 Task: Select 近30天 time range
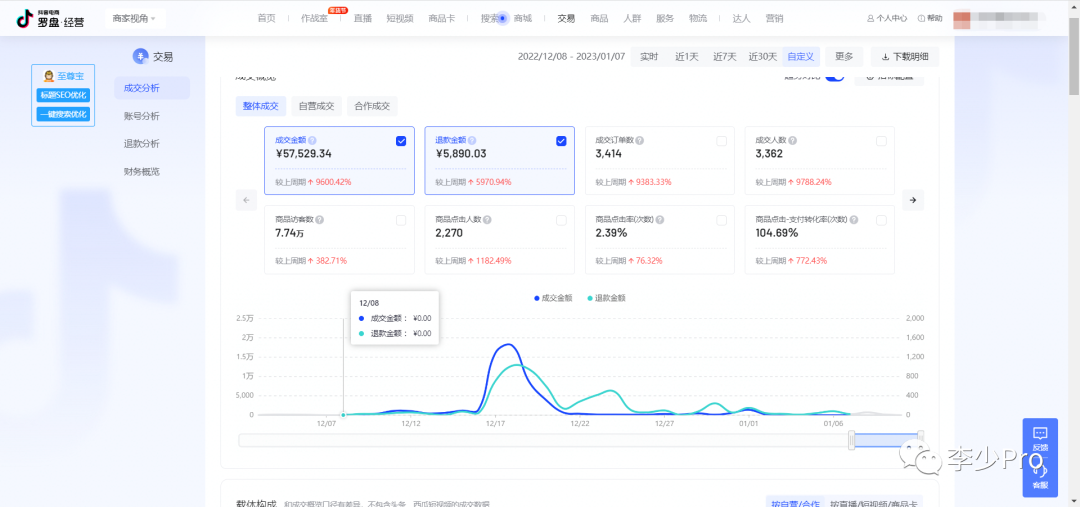(x=762, y=56)
